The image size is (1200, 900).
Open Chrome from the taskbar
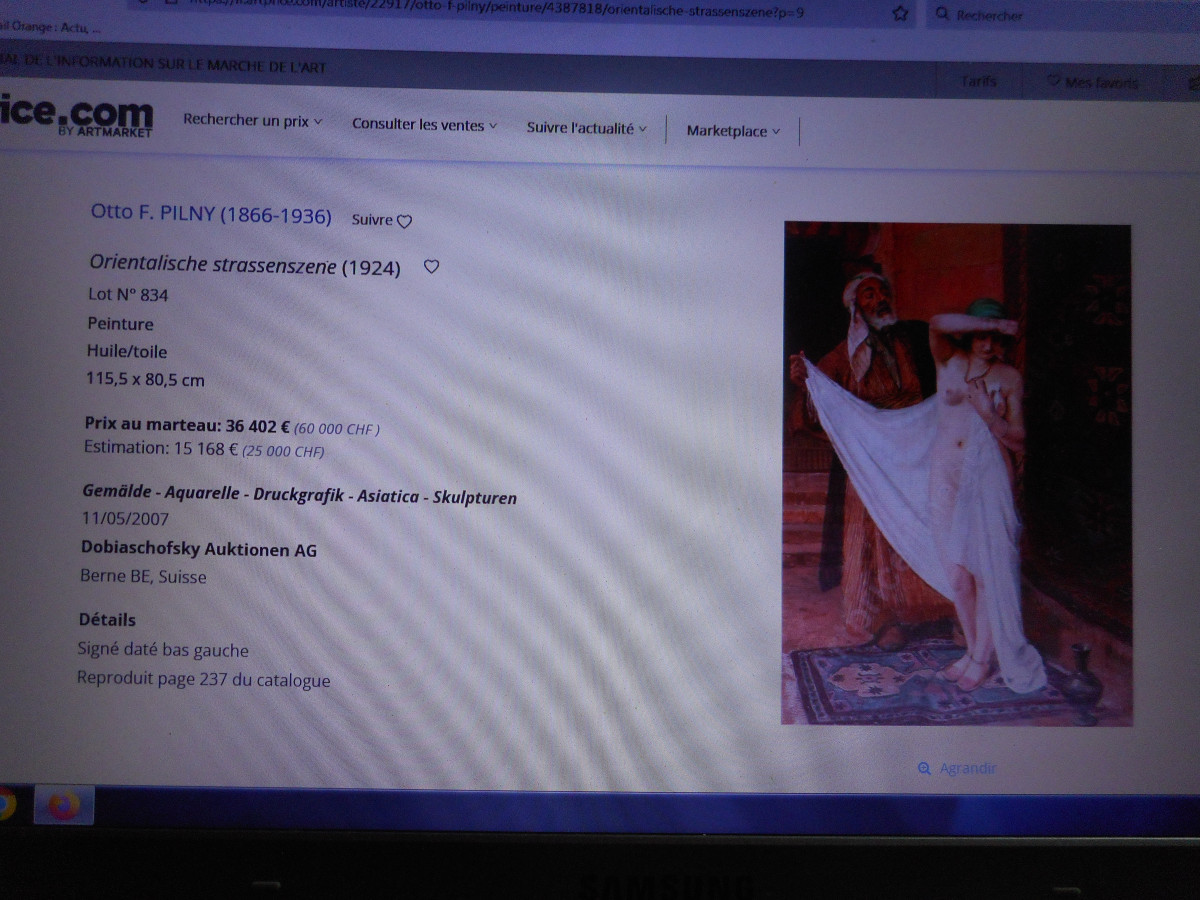[x=5, y=803]
